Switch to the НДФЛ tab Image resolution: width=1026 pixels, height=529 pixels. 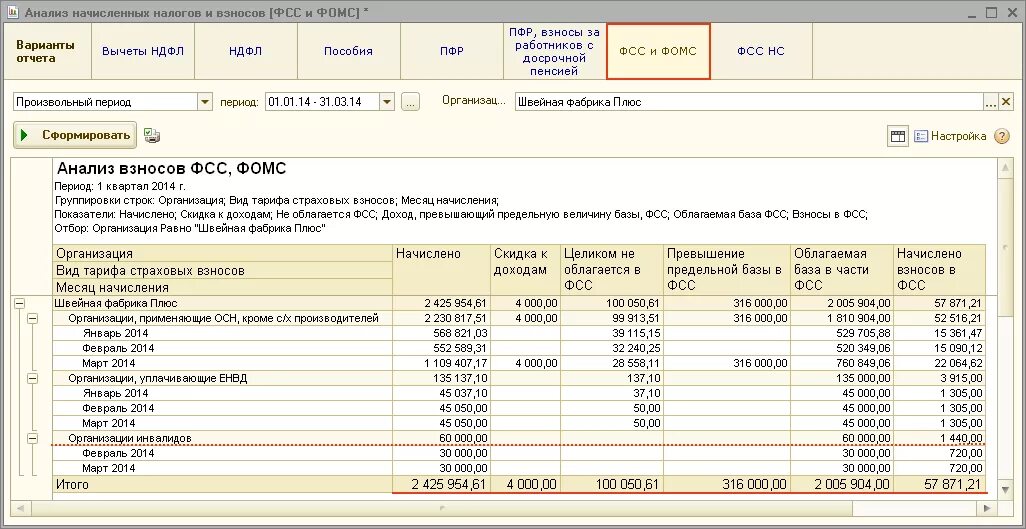[x=246, y=51]
